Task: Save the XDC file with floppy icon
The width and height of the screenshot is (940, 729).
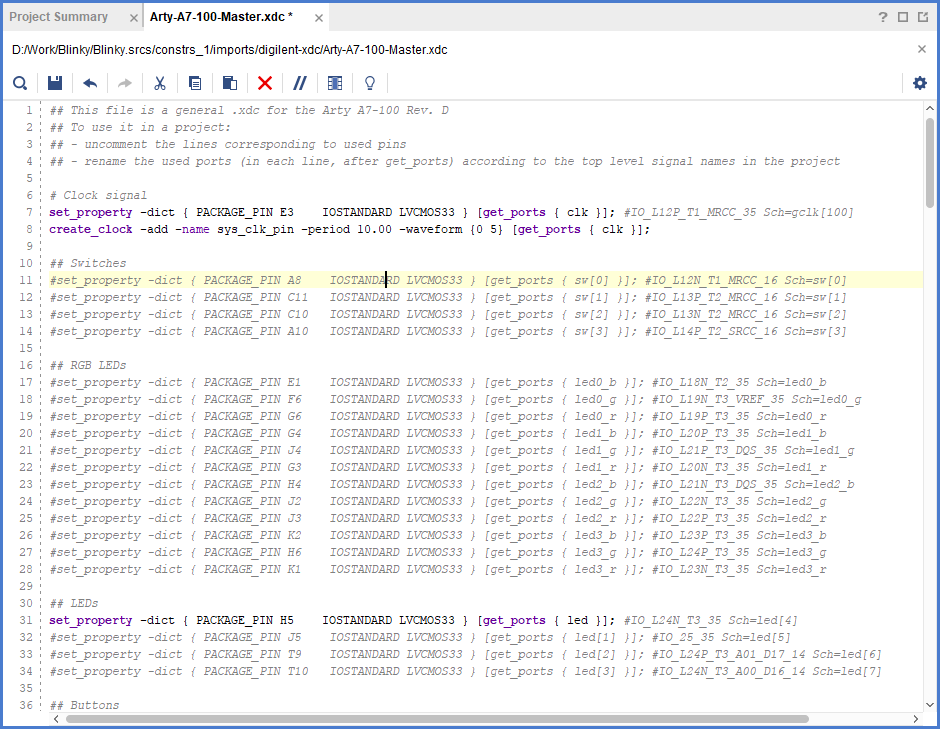Action: pyautogui.click(x=55, y=83)
